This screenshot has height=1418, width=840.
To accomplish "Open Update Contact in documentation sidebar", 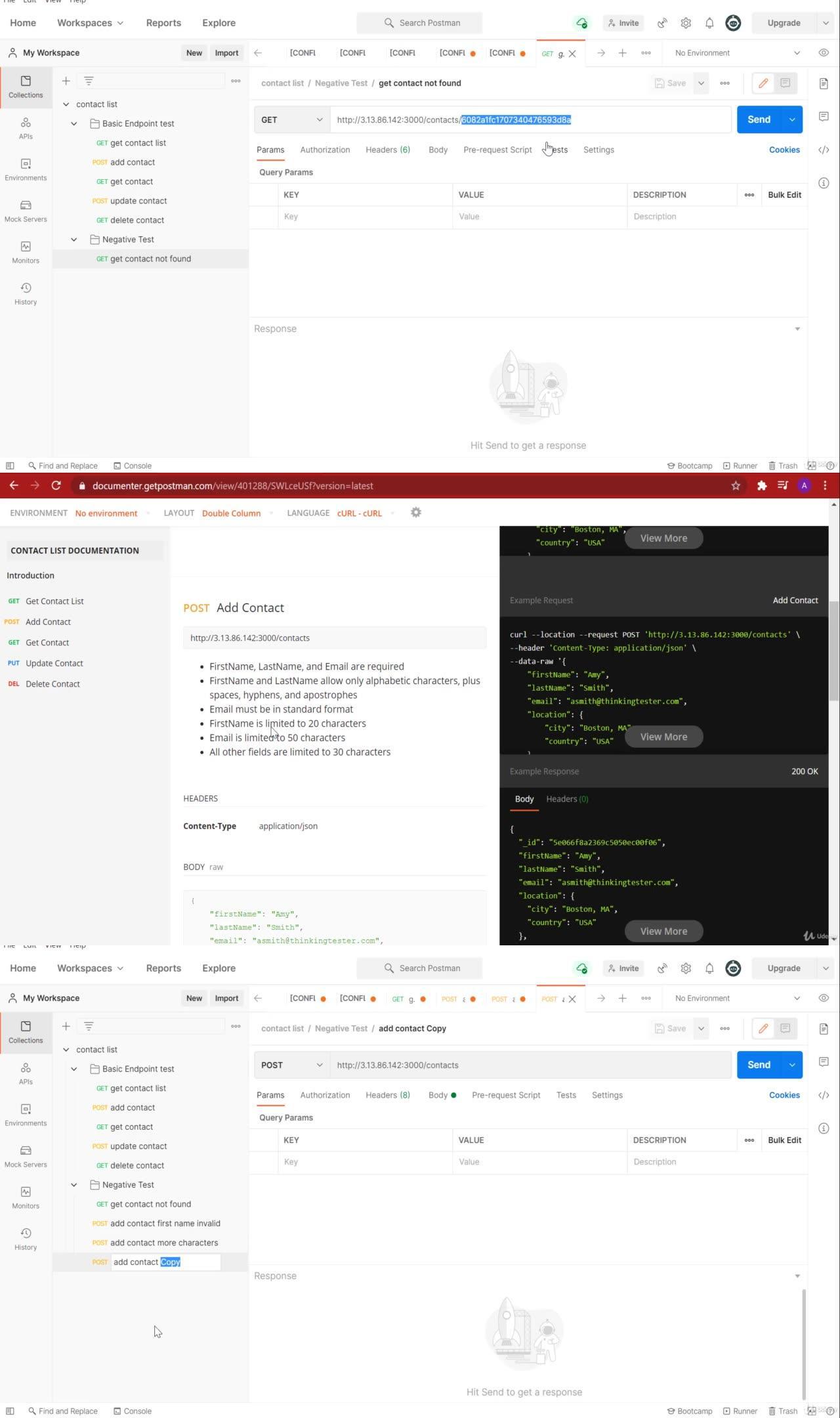I will tap(54, 663).
